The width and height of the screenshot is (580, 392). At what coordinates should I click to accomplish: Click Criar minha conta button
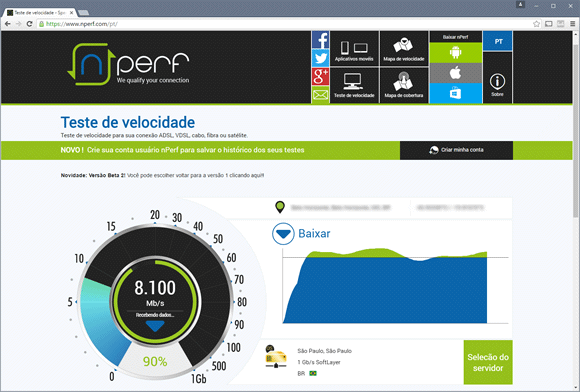[x=456, y=150]
